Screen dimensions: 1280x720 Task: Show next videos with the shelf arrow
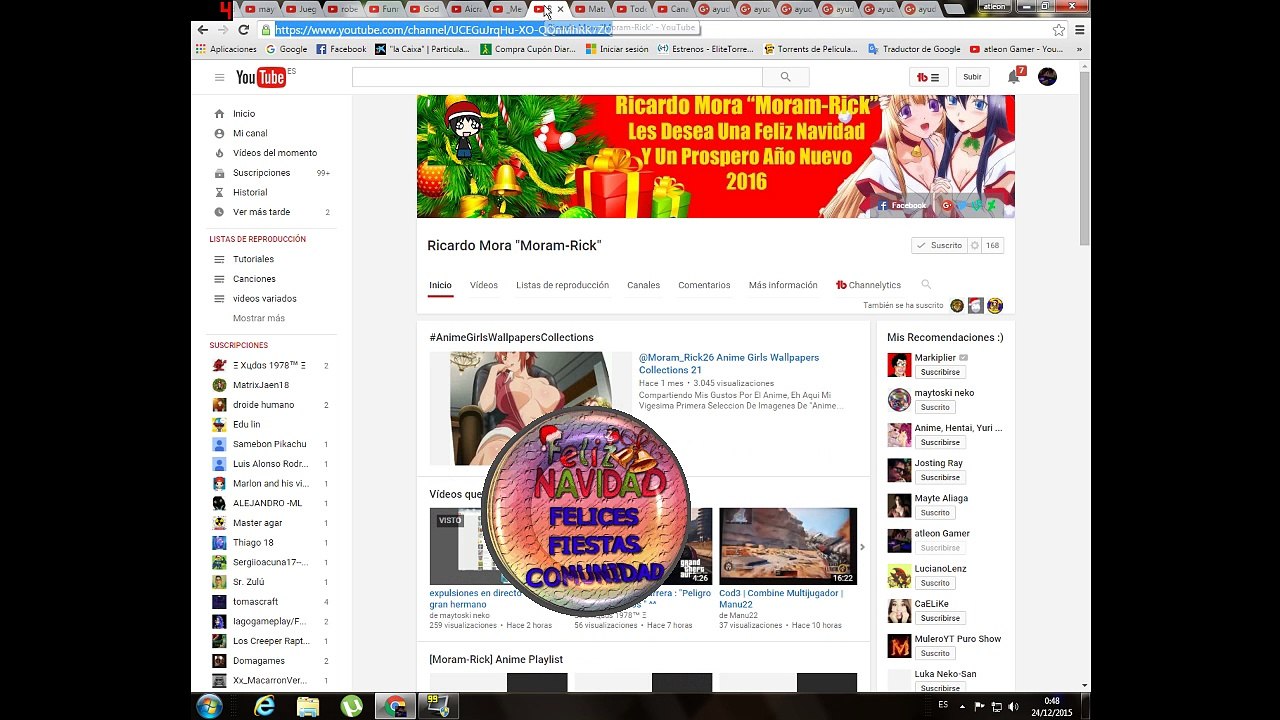pos(862,546)
